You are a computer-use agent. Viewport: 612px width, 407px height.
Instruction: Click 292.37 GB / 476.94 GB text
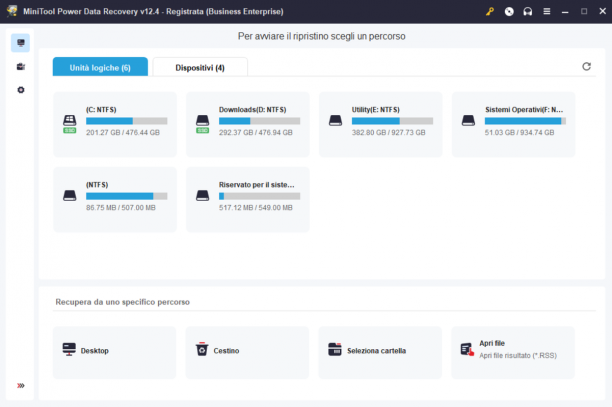point(255,133)
